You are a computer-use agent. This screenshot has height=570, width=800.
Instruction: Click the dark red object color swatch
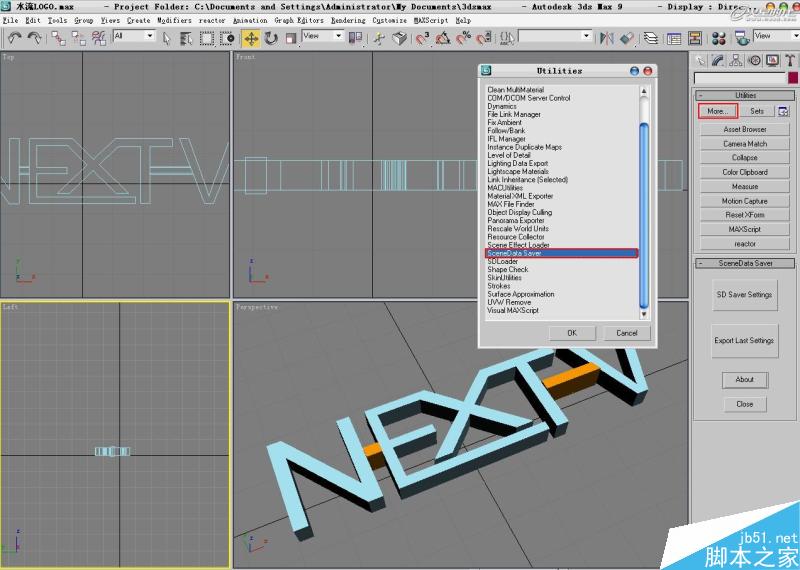793,78
